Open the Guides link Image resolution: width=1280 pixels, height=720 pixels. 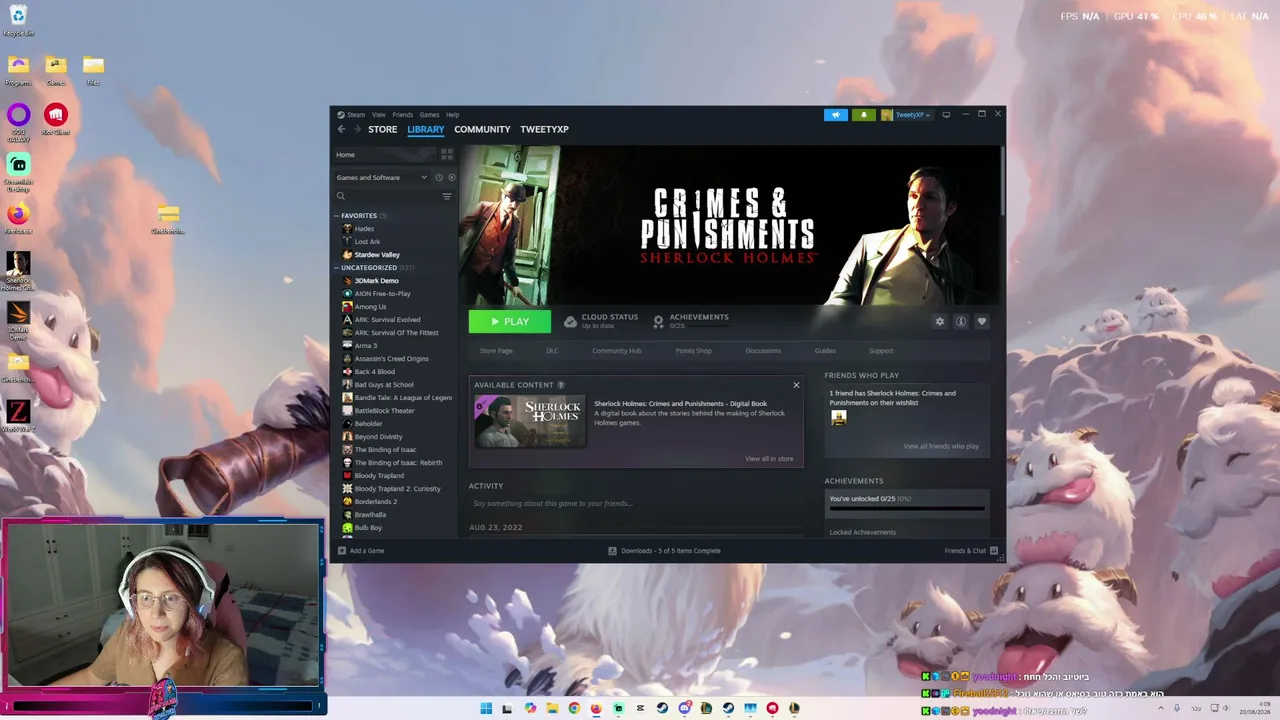point(825,351)
